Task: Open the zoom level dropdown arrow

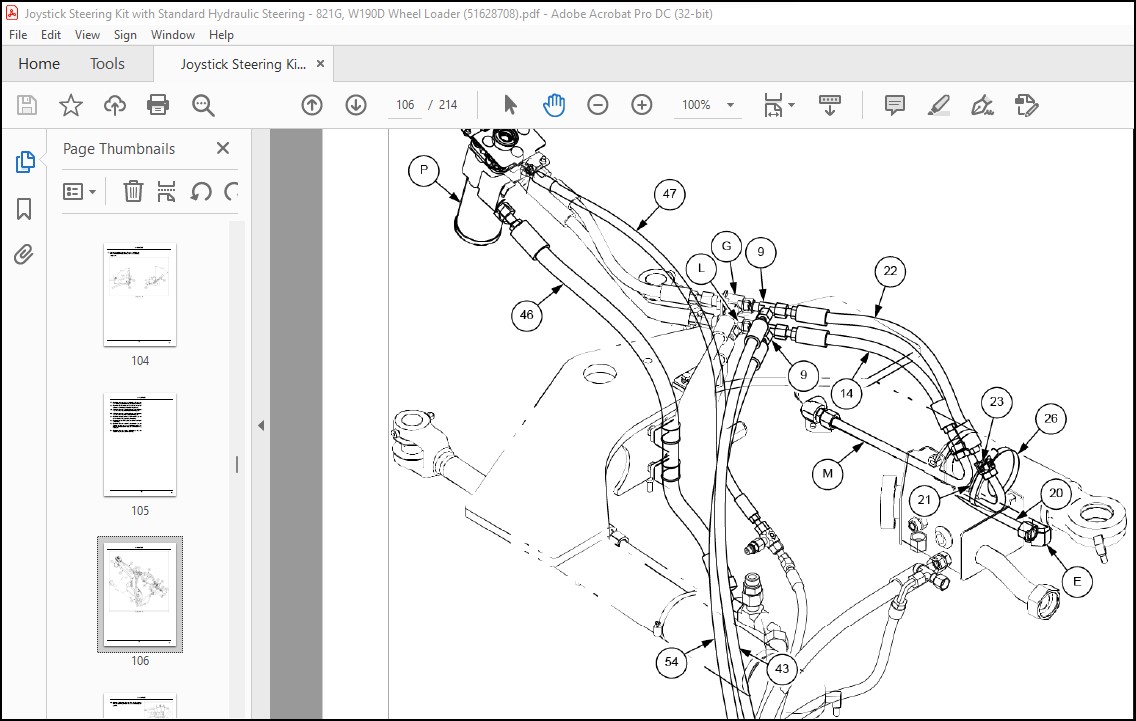Action: tap(730, 105)
